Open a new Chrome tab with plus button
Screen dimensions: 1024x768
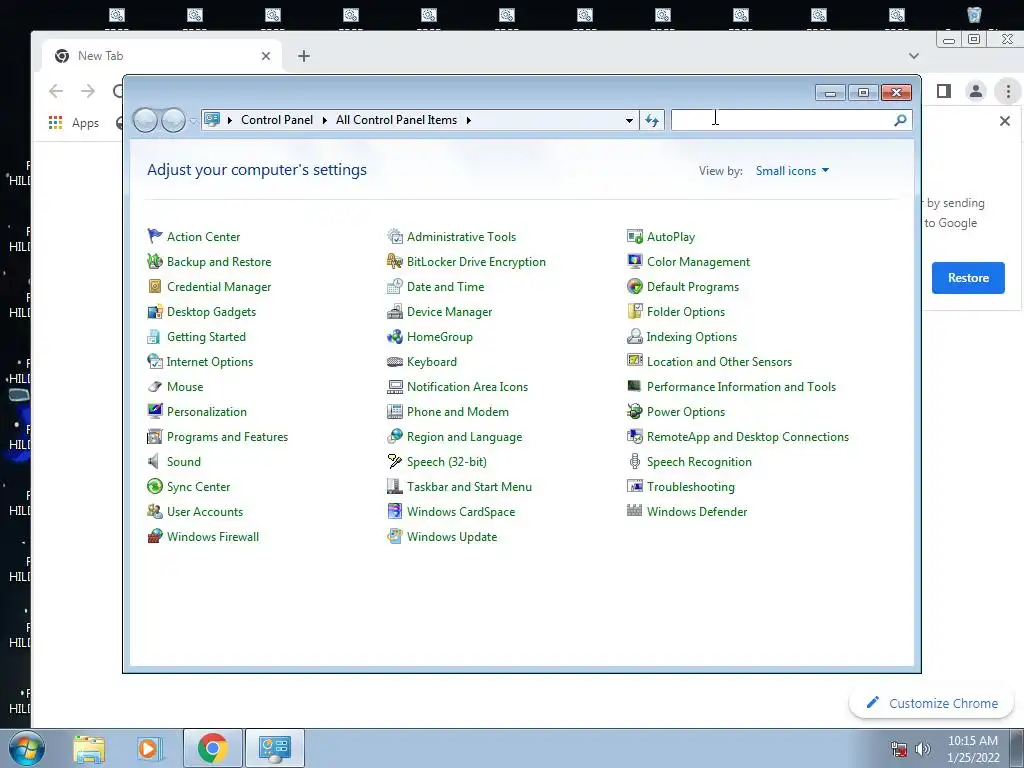tap(304, 56)
